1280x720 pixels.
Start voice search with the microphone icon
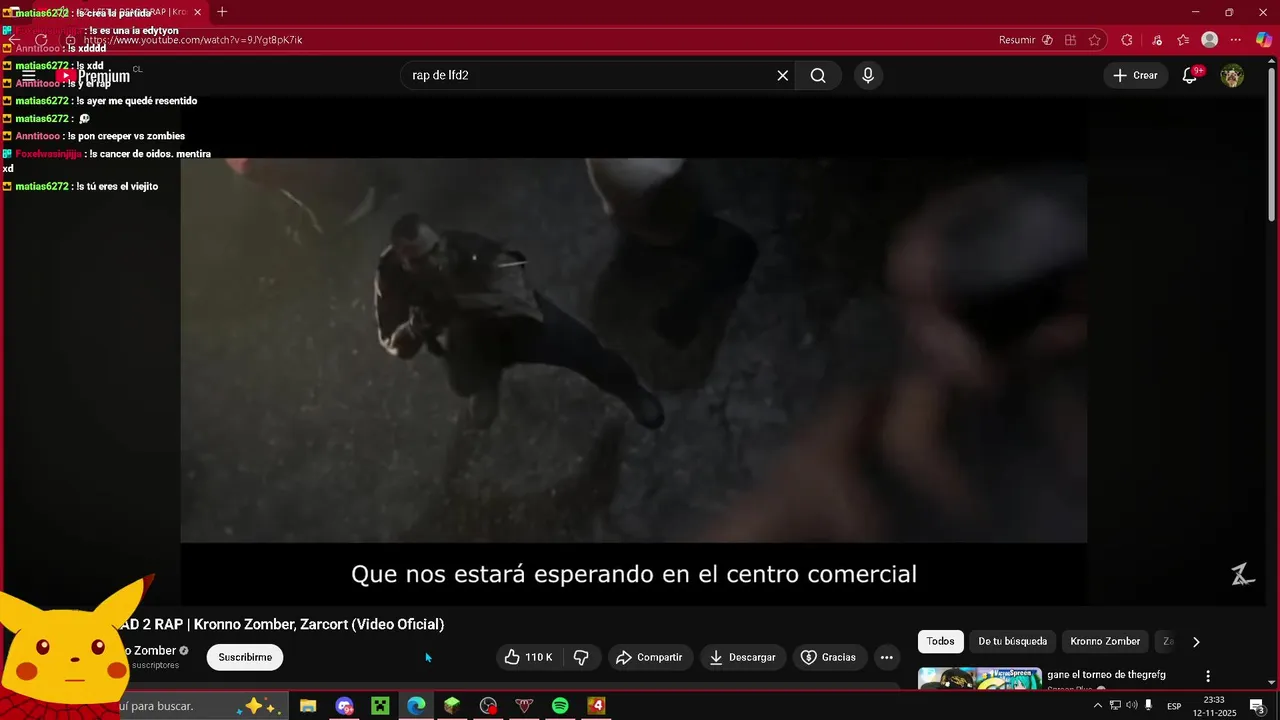pyautogui.click(x=868, y=76)
